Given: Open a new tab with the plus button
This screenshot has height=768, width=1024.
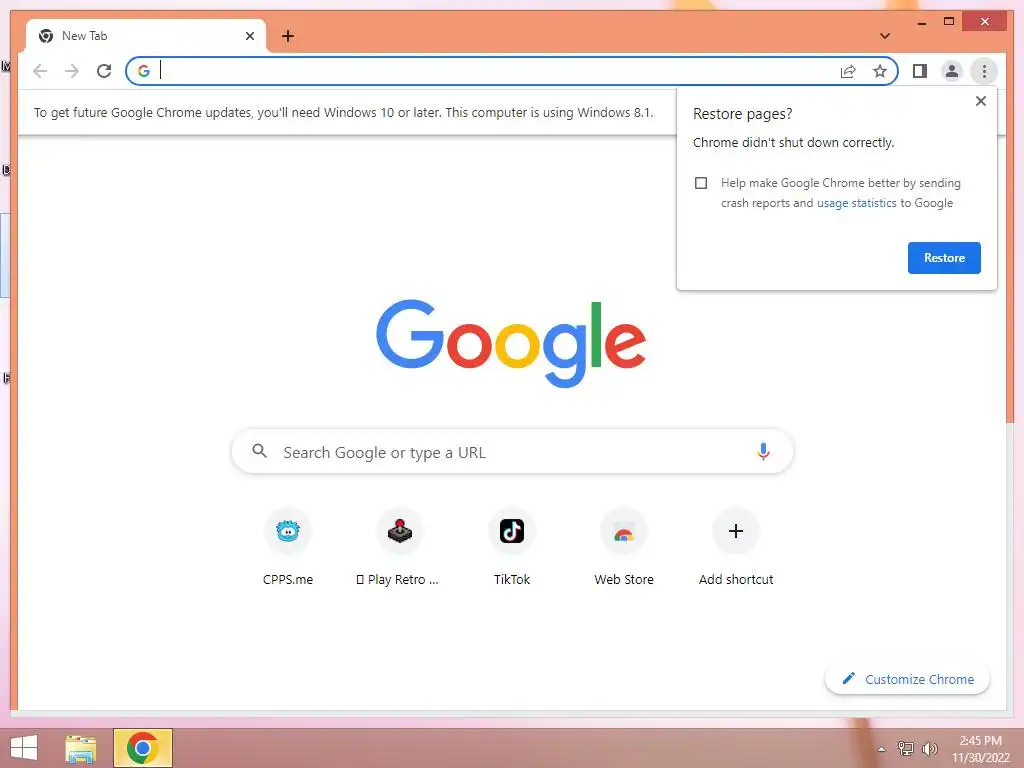Looking at the screenshot, I should tap(288, 36).
